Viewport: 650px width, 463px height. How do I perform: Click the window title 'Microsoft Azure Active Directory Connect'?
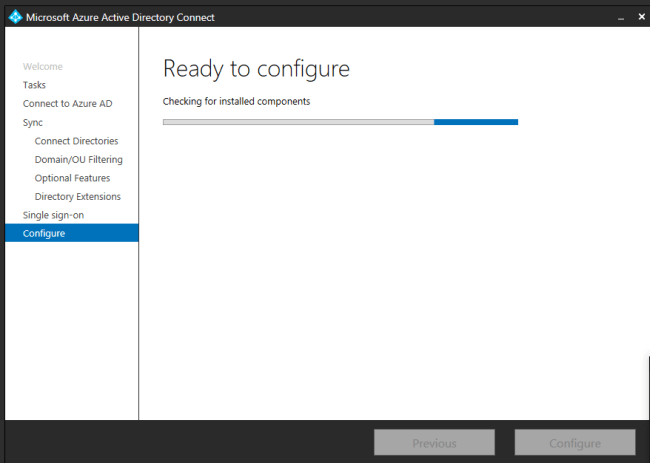(x=120, y=17)
